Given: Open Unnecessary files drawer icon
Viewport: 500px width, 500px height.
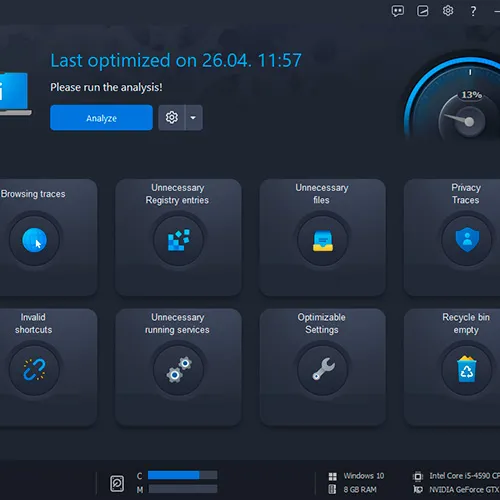Looking at the screenshot, I should (322, 240).
